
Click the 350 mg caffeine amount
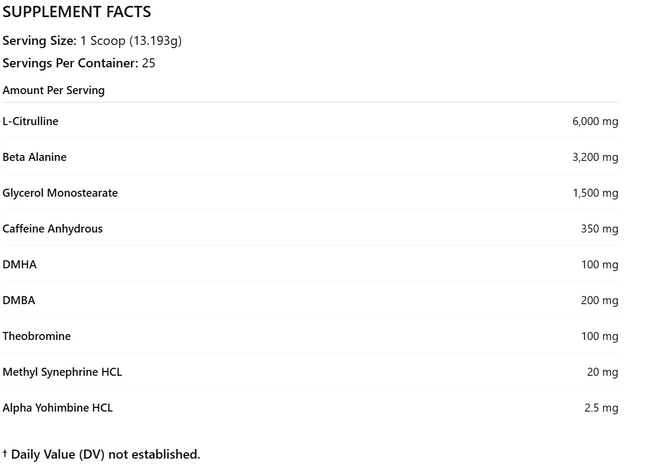point(600,230)
